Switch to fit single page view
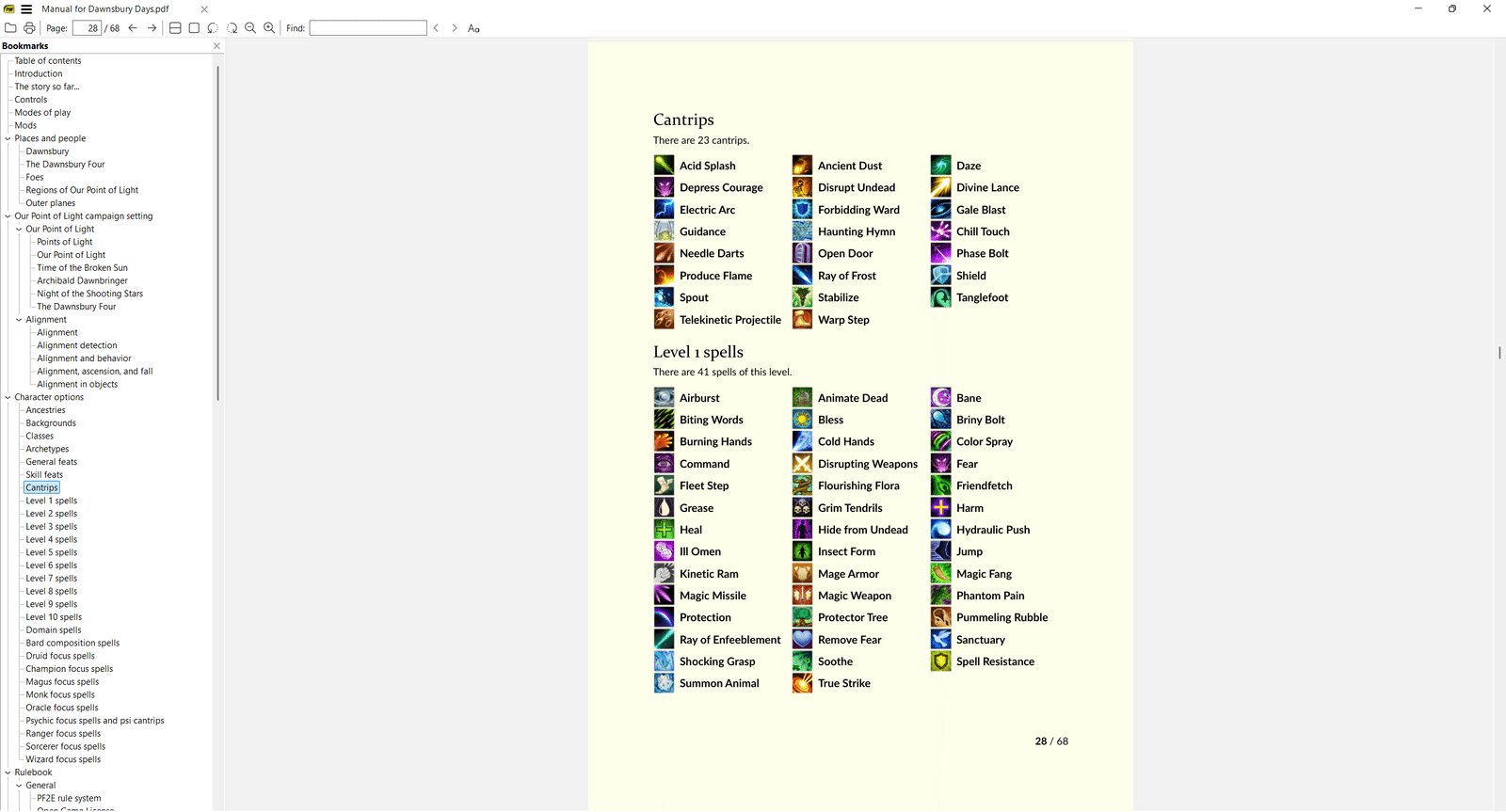The width and height of the screenshot is (1506, 812). click(x=194, y=28)
